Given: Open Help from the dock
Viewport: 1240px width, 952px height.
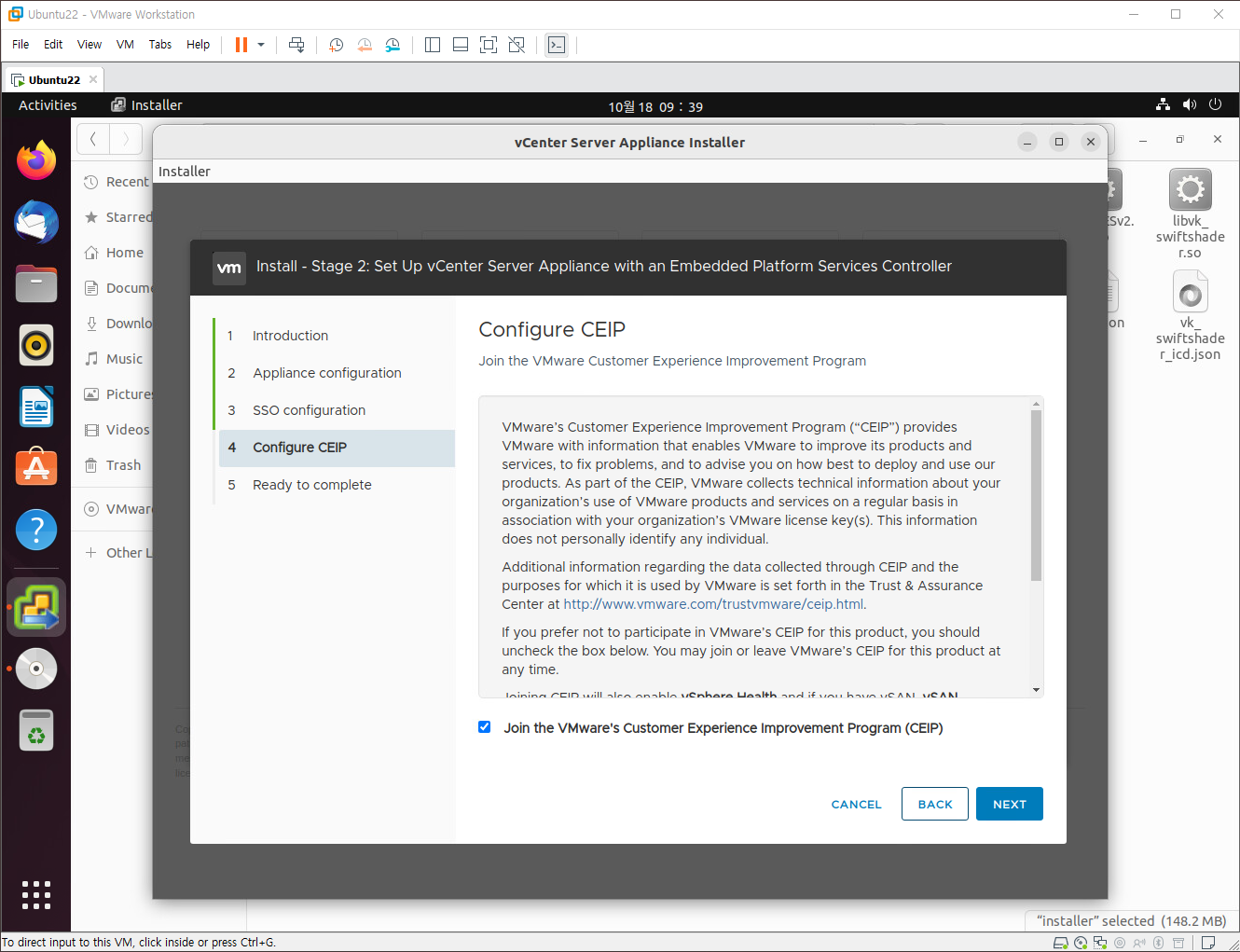Looking at the screenshot, I should [x=36, y=530].
